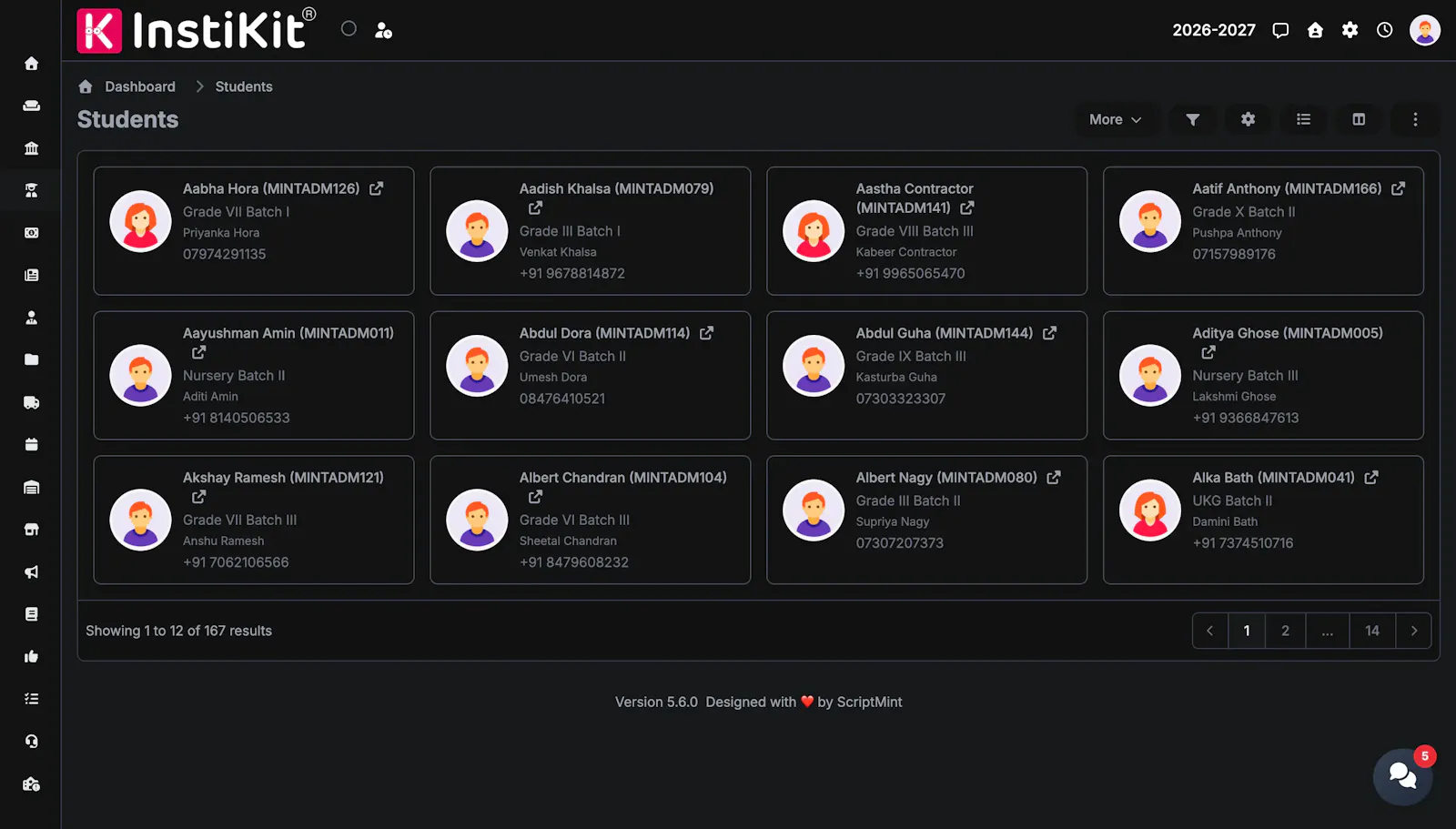
Task: Open the thumbs-up icon in the sidebar
Action: point(32,656)
